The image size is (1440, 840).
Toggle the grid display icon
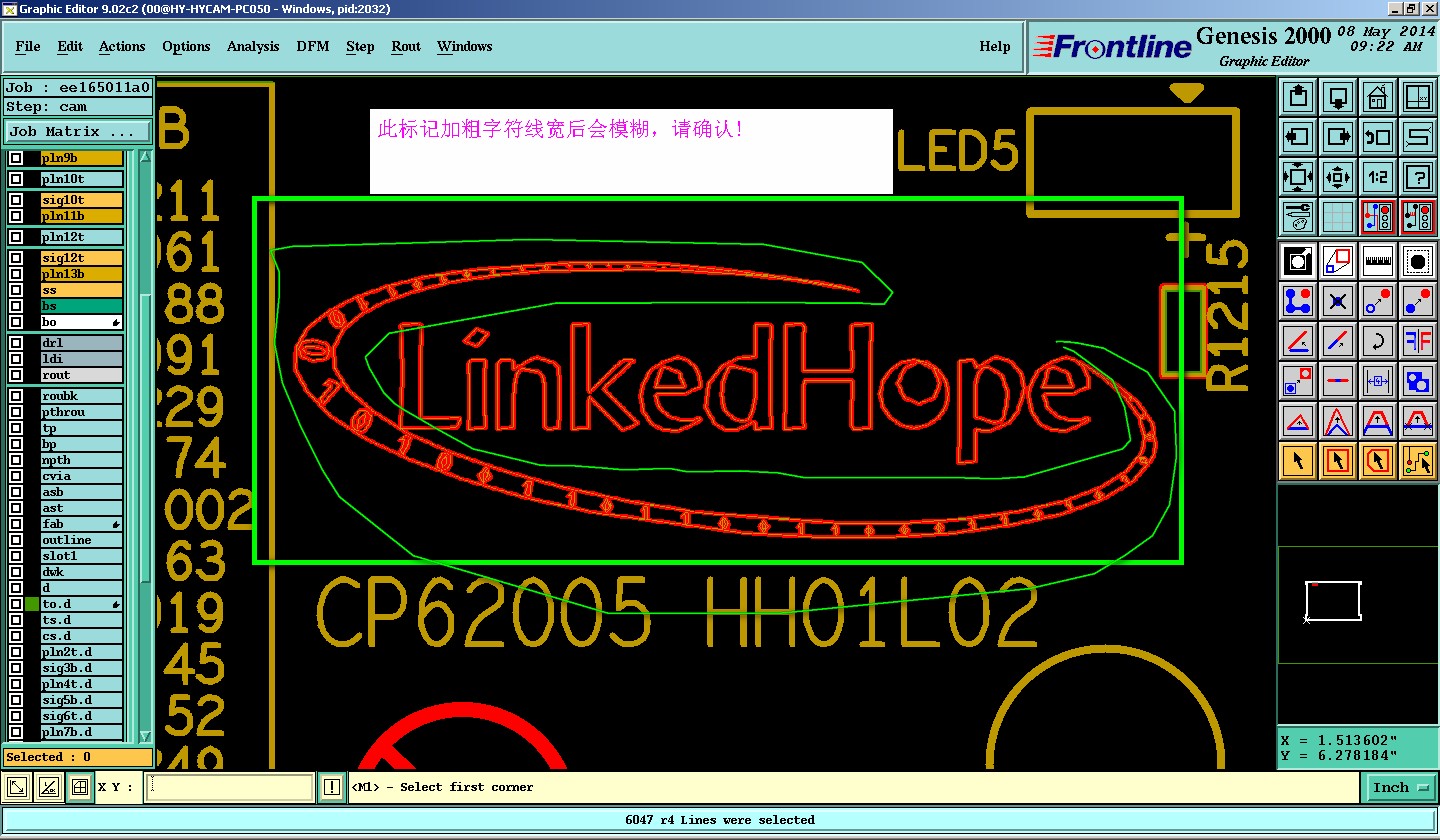coord(1338,217)
